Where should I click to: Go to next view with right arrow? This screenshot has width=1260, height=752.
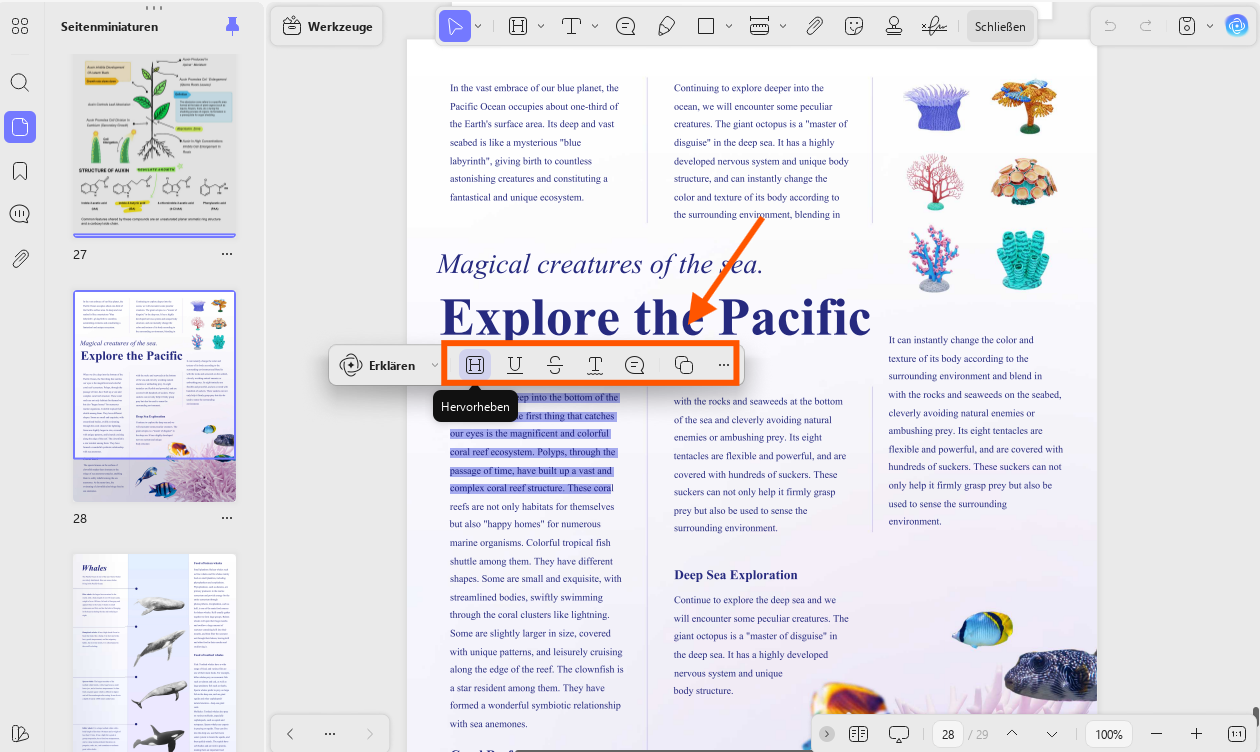[x=369, y=733]
